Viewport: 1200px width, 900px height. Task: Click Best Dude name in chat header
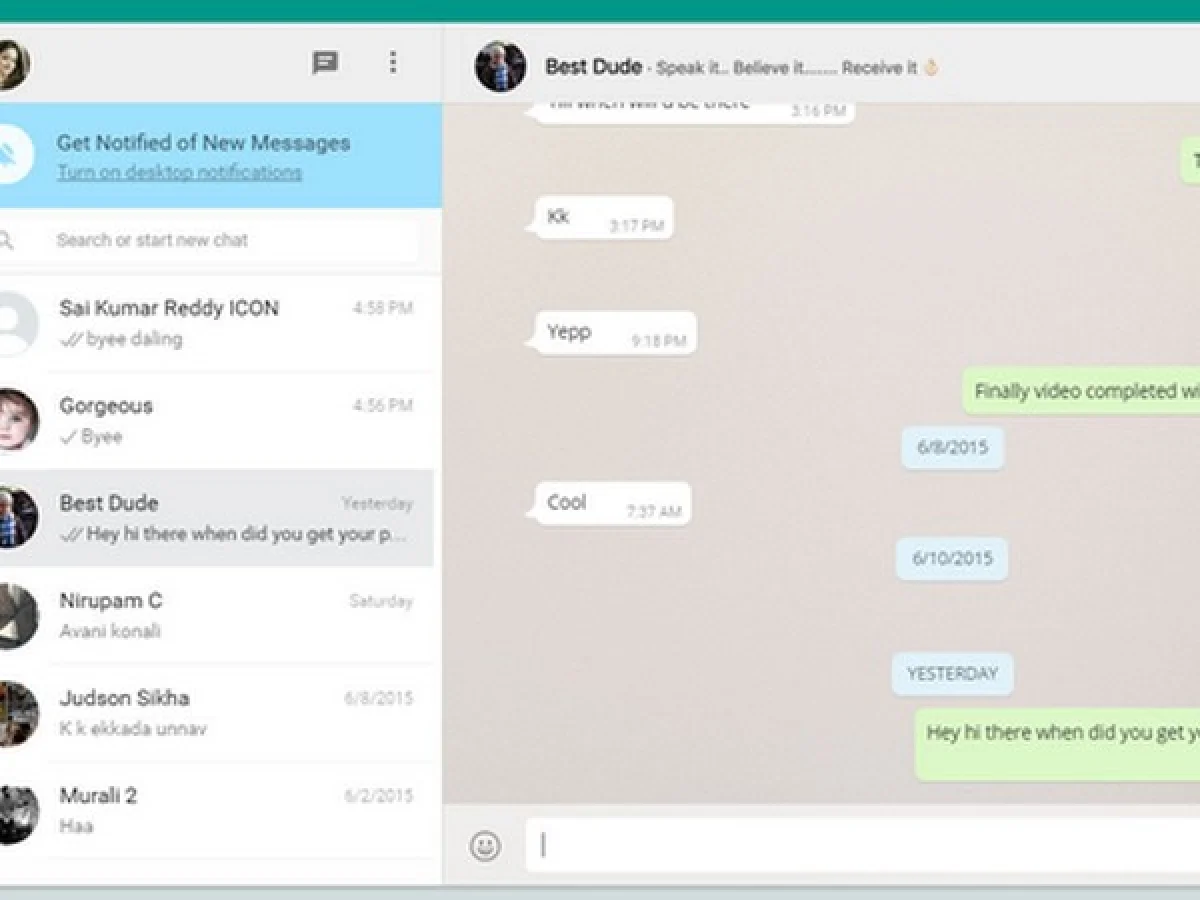[593, 67]
